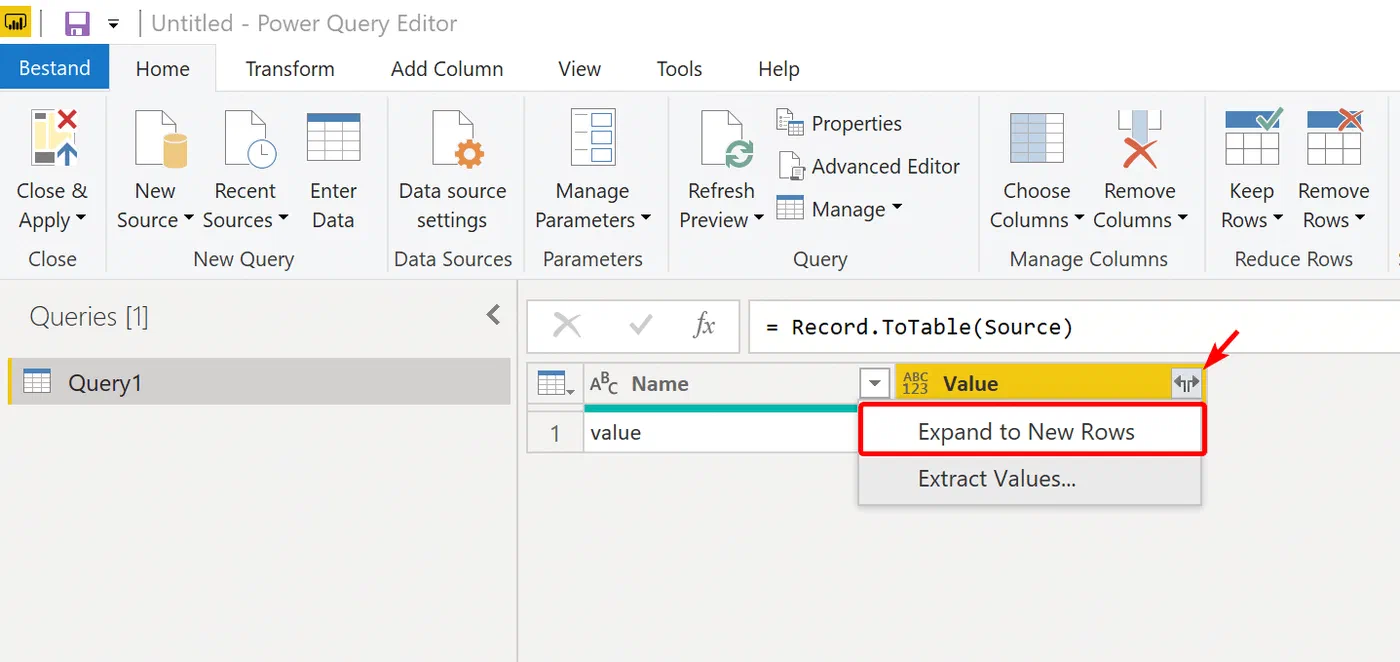Expand the Remove Columns dropdown arrow

click(x=1182, y=220)
